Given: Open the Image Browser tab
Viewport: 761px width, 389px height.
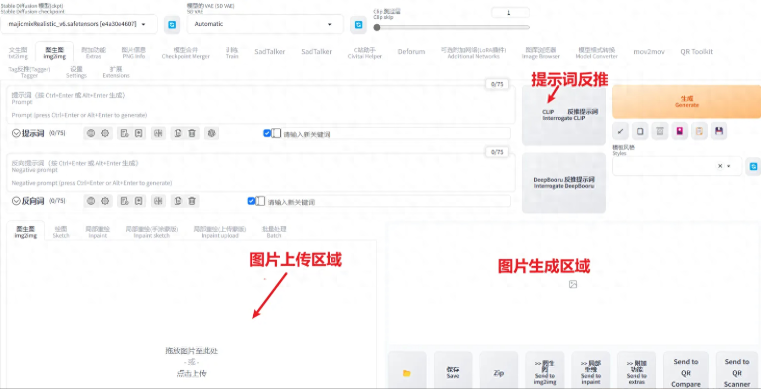Looking at the screenshot, I should [541, 53].
